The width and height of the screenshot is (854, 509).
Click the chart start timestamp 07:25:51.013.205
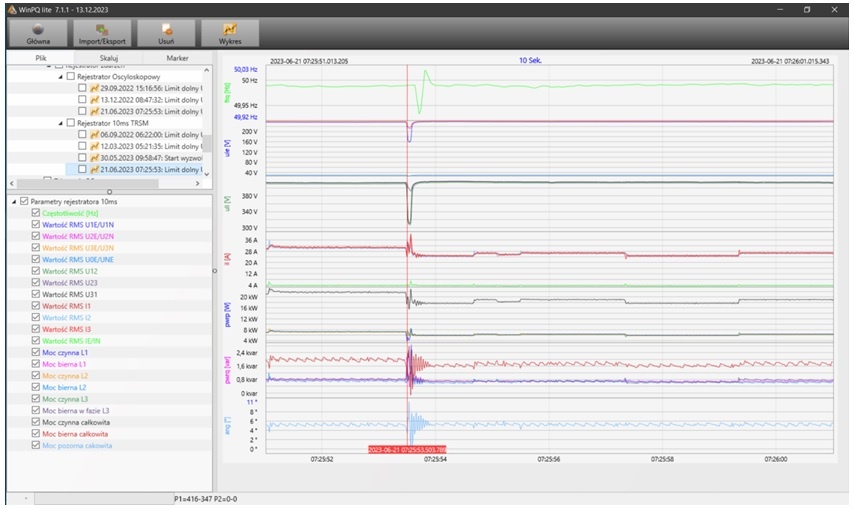(x=309, y=61)
